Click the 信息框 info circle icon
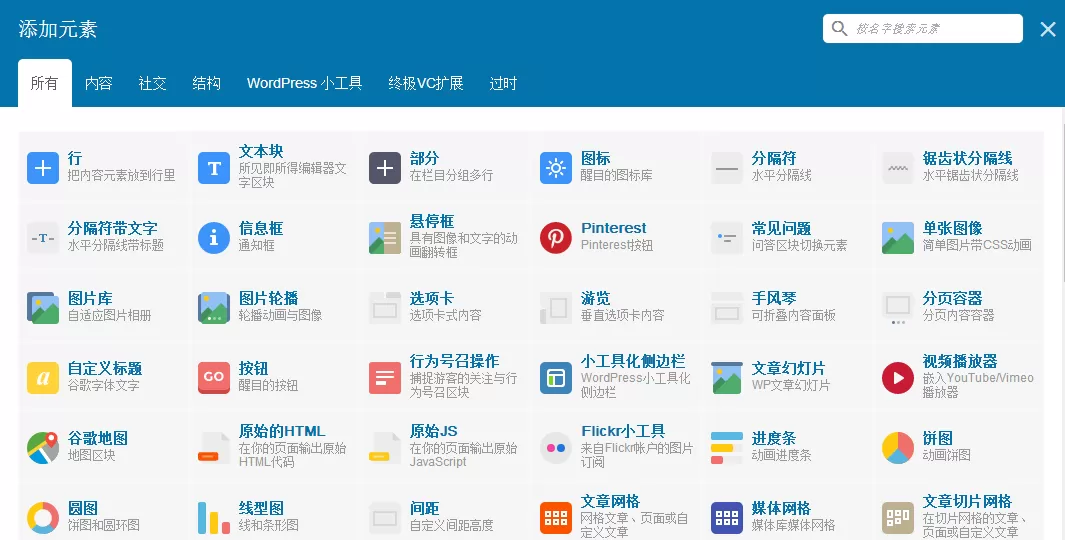1065x540 pixels. pos(214,238)
